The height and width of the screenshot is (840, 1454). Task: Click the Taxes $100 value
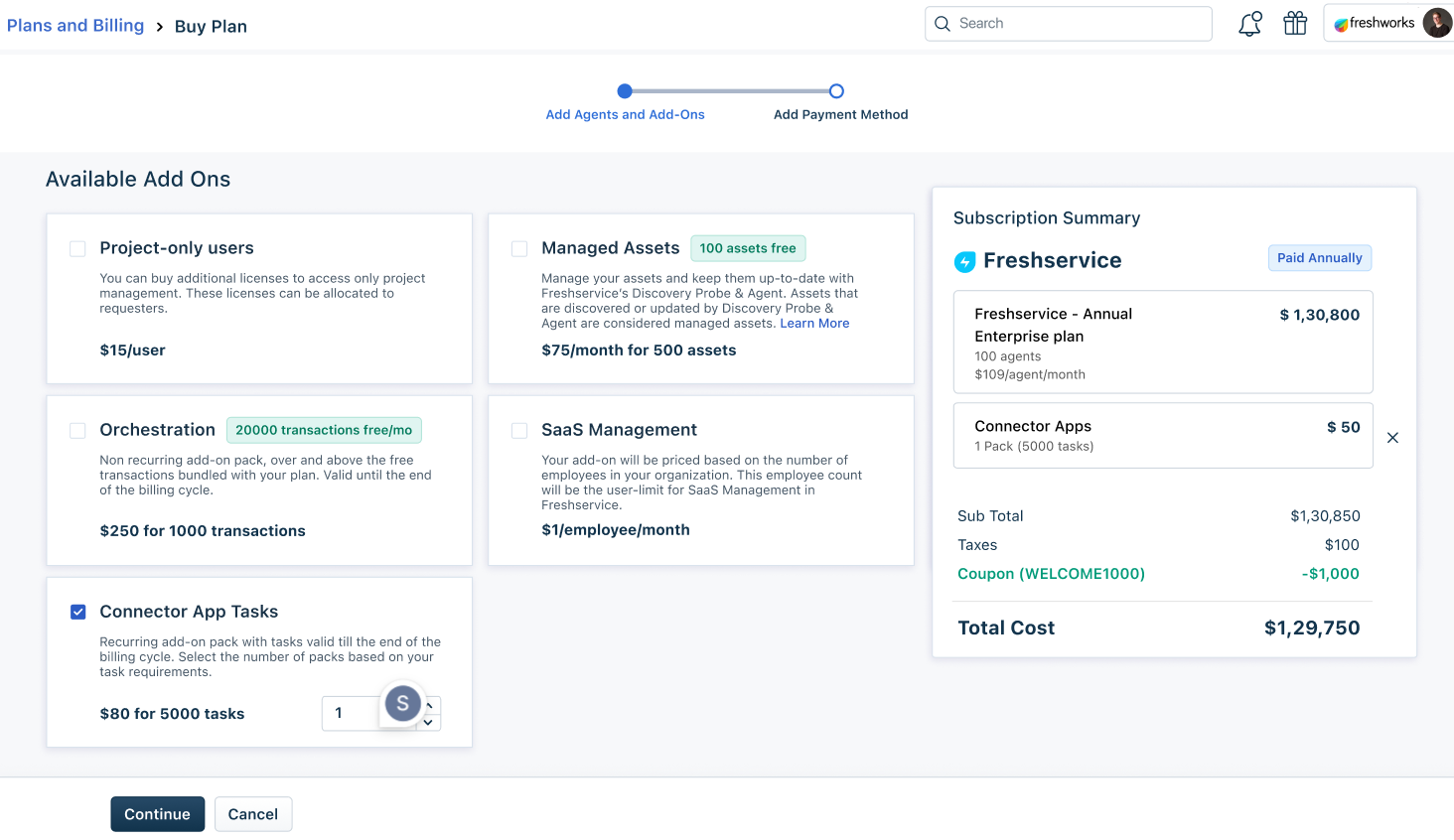1342,545
